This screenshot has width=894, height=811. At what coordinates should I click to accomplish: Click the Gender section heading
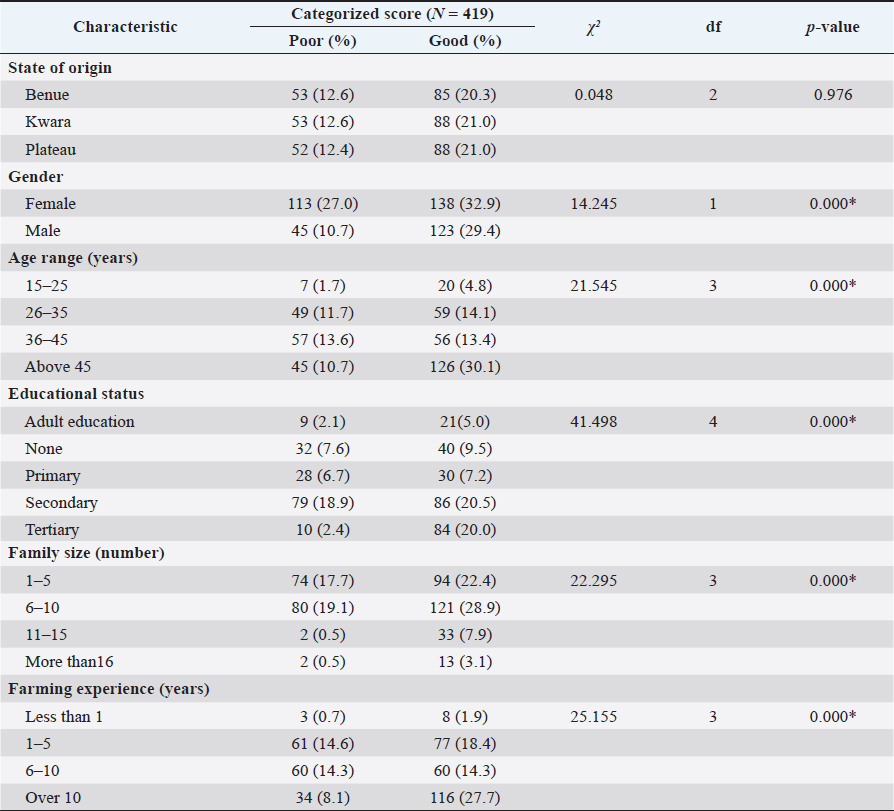click(36, 176)
